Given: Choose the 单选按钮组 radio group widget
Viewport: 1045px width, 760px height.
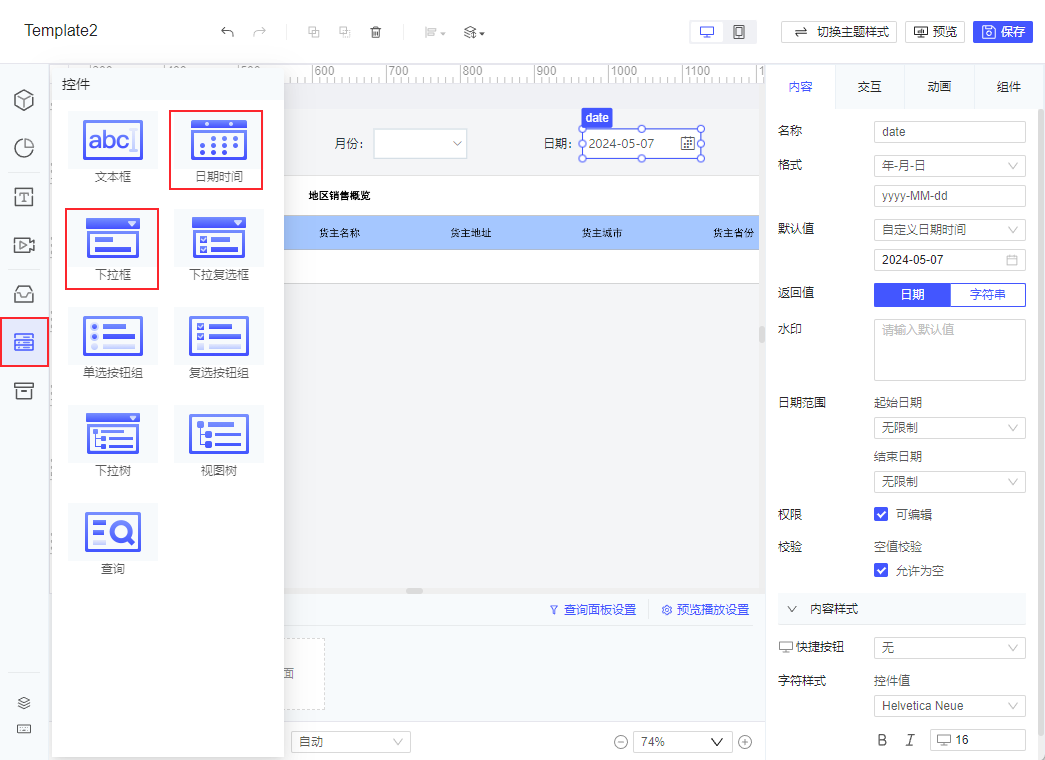Looking at the screenshot, I should [113, 344].
